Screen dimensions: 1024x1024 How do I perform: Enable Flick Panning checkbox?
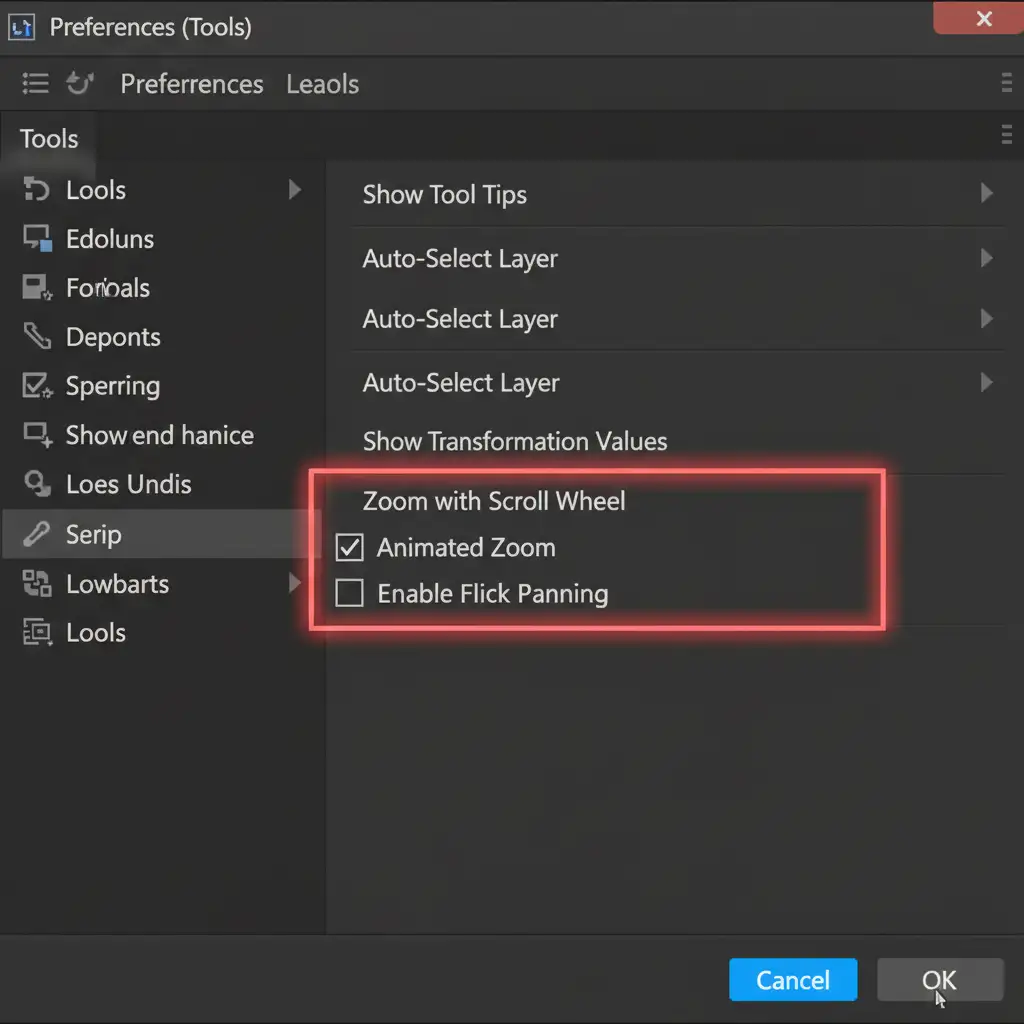349,594
